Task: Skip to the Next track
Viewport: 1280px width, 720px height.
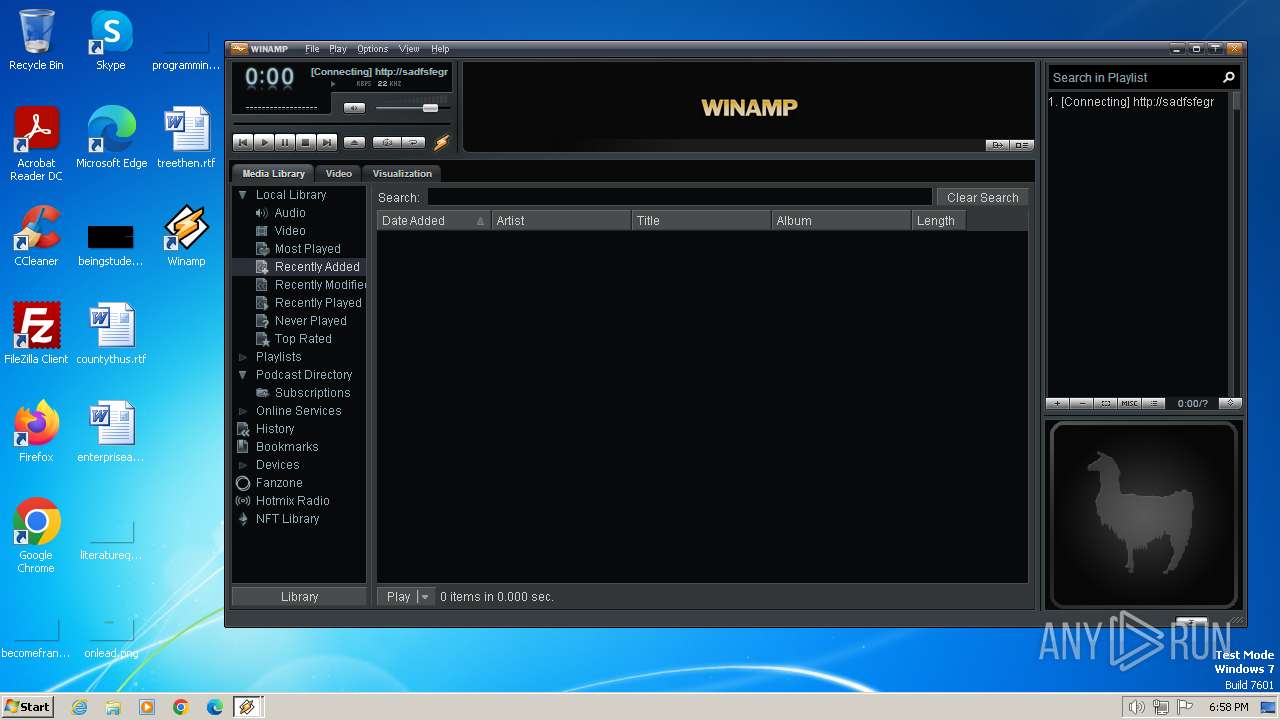Action: click(x=327, y=143)
